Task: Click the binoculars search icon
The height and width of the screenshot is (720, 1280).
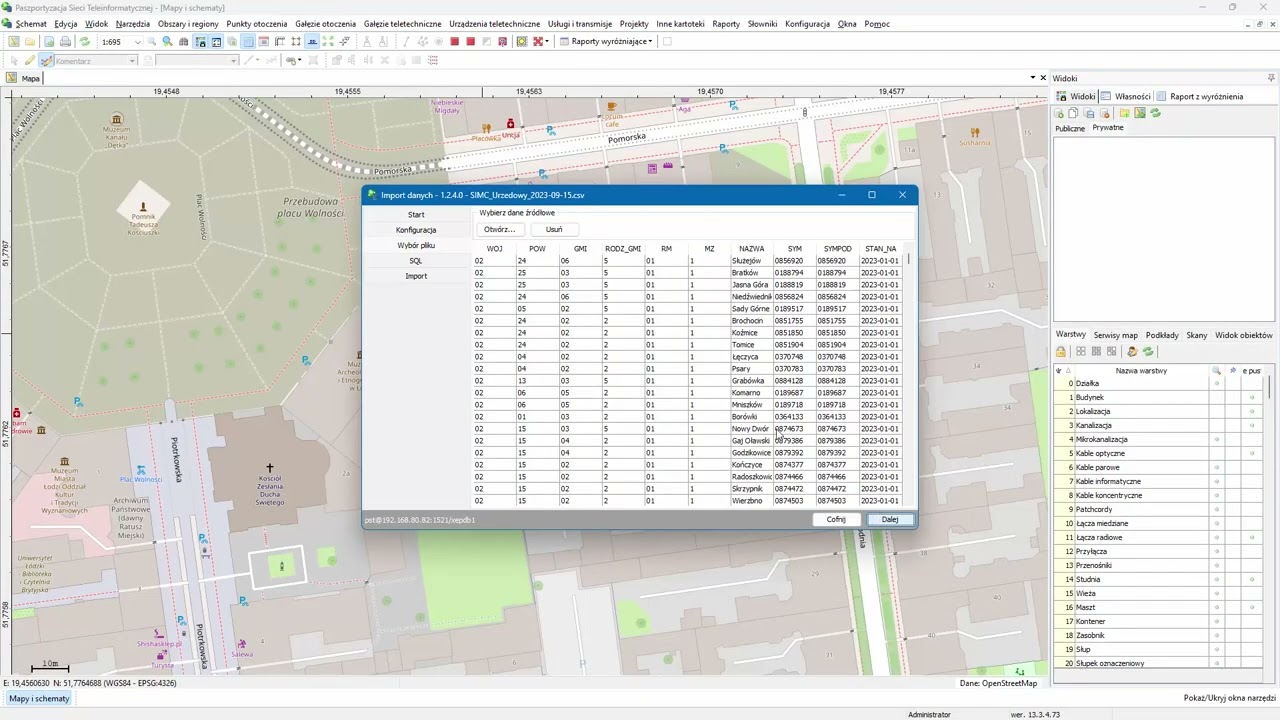Action: pos(183,42)
